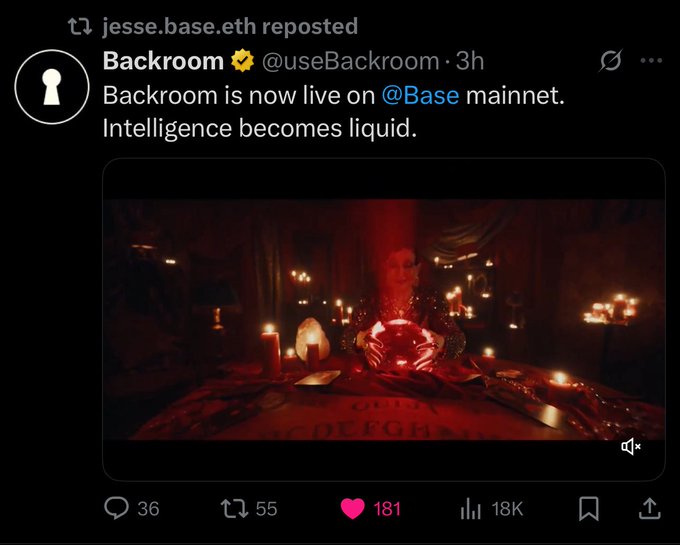This screenshot has height=545, width=680.
Task: Open the three-dot more options menu
Action: [x=651, y=61]
